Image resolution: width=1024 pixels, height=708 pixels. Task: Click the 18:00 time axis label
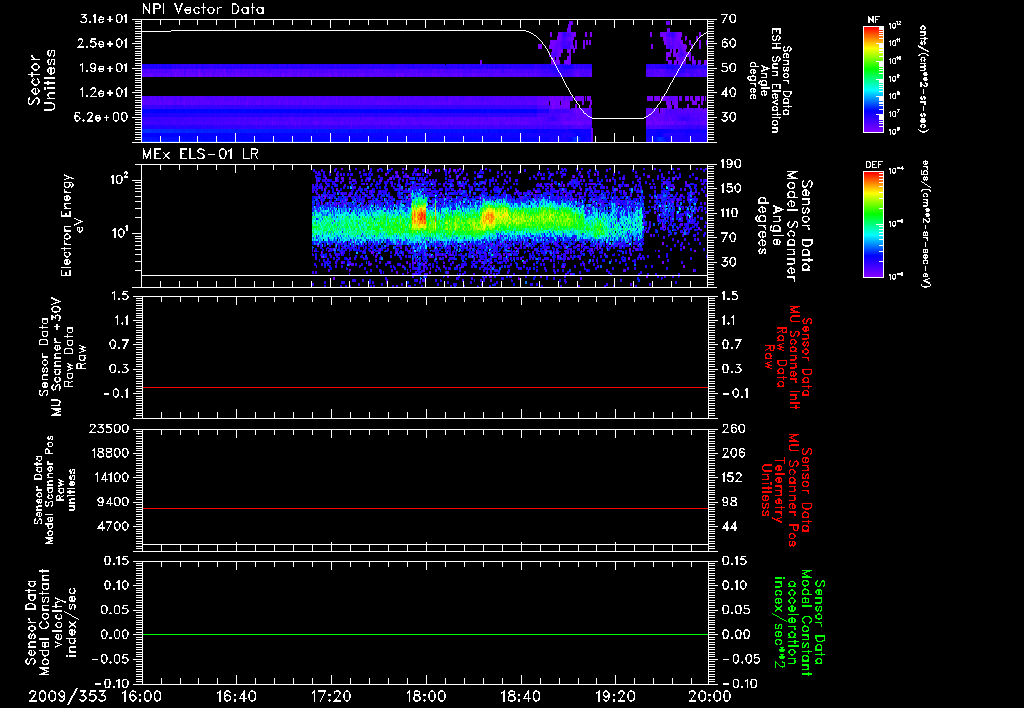[x=426, y=696]
